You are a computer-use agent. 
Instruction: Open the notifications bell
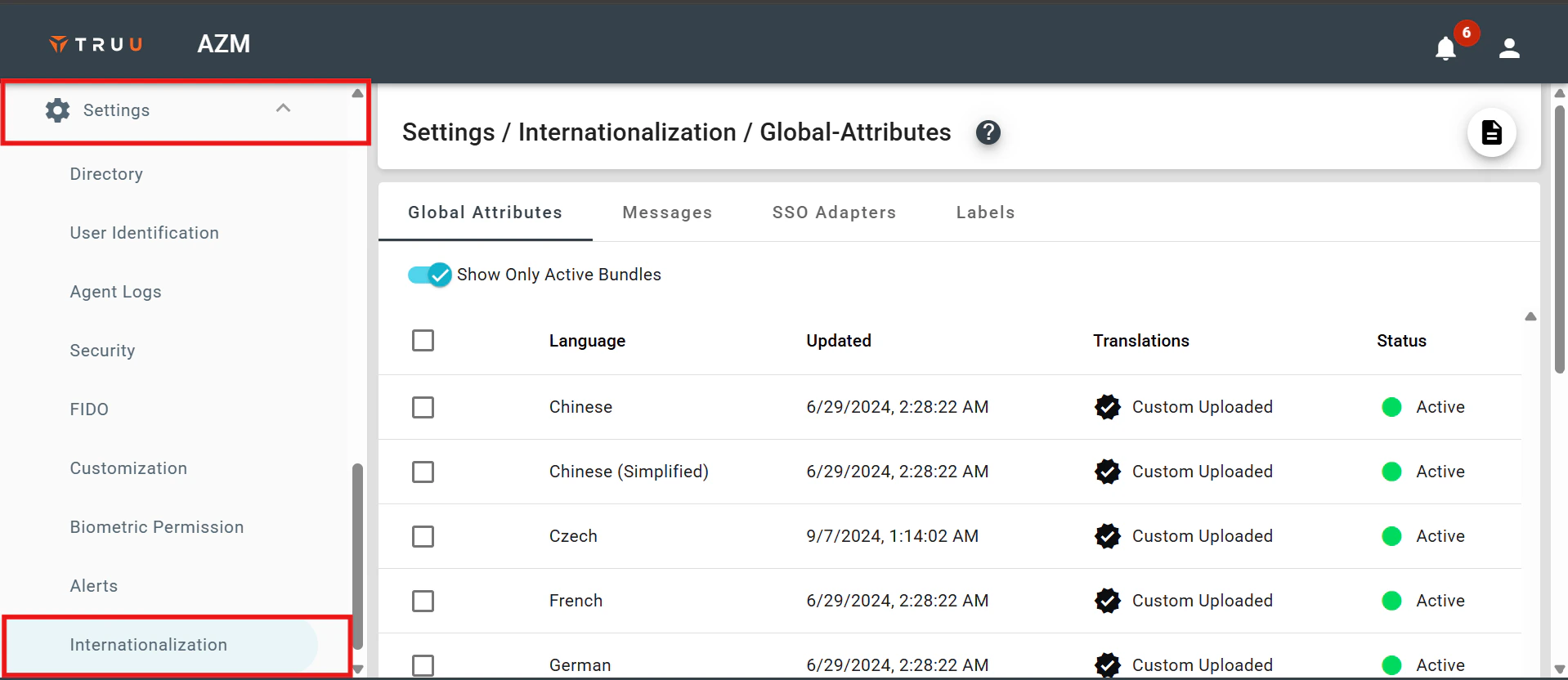1445,49
